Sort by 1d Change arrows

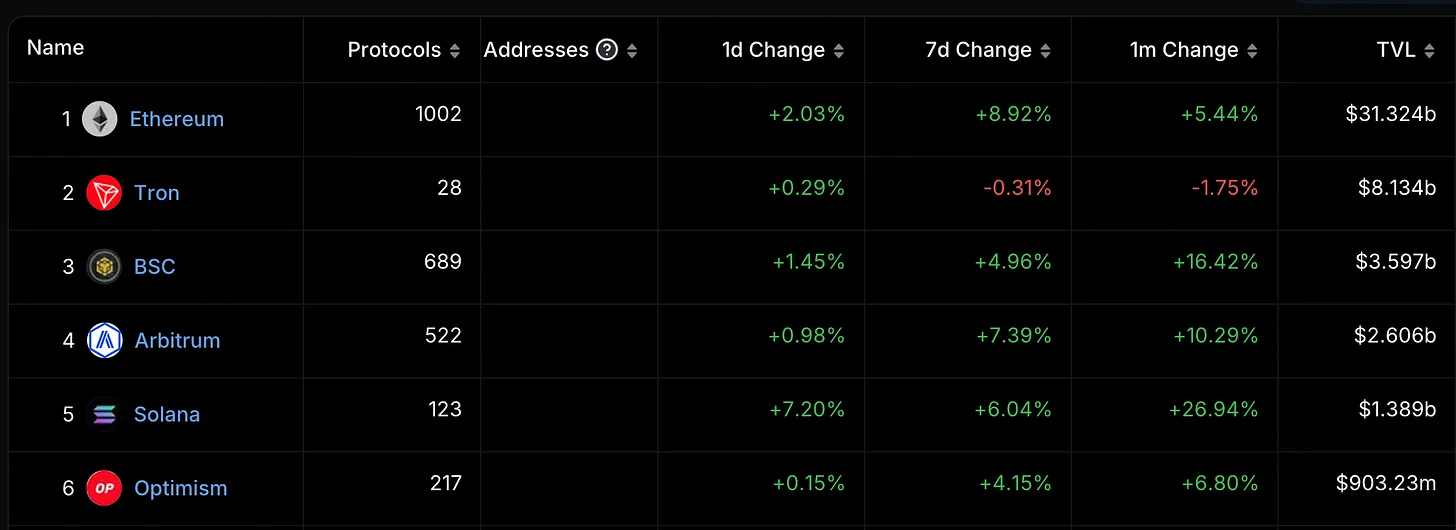839,51
